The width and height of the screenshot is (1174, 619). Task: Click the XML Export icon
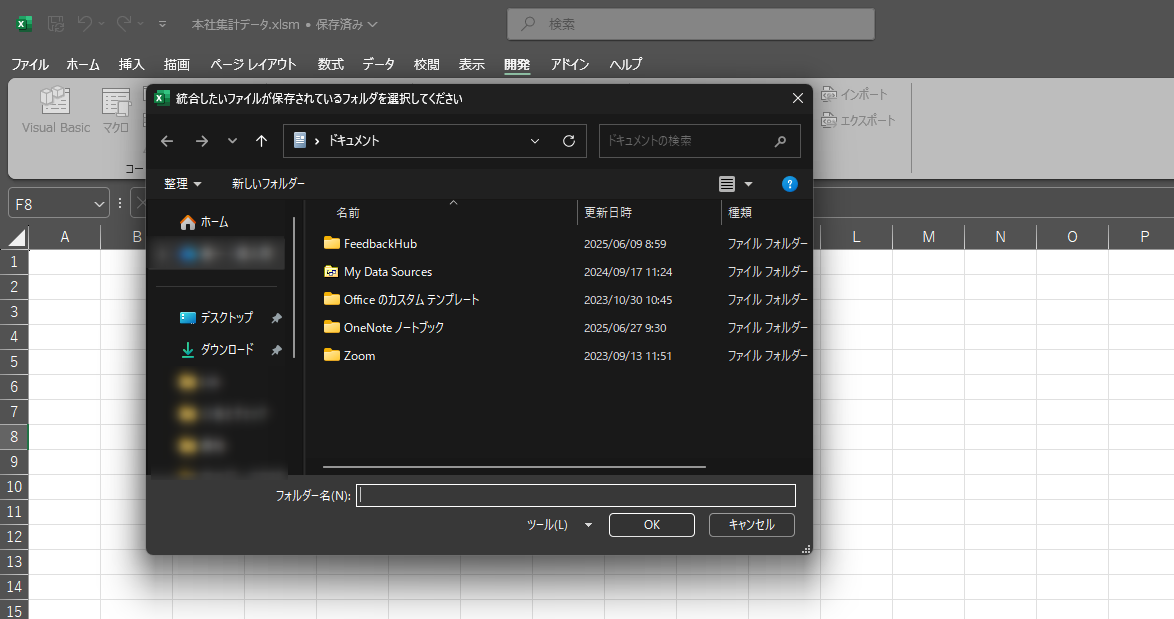828,121
